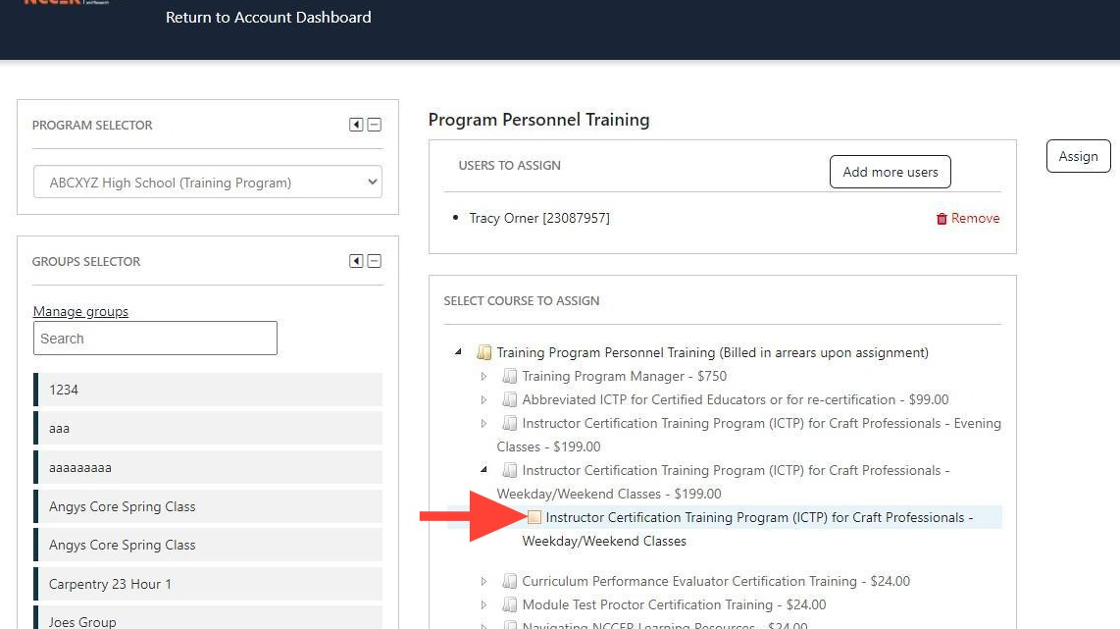Click the Assign button
The image size is (1120, 629).
(x=1078, y=155)
